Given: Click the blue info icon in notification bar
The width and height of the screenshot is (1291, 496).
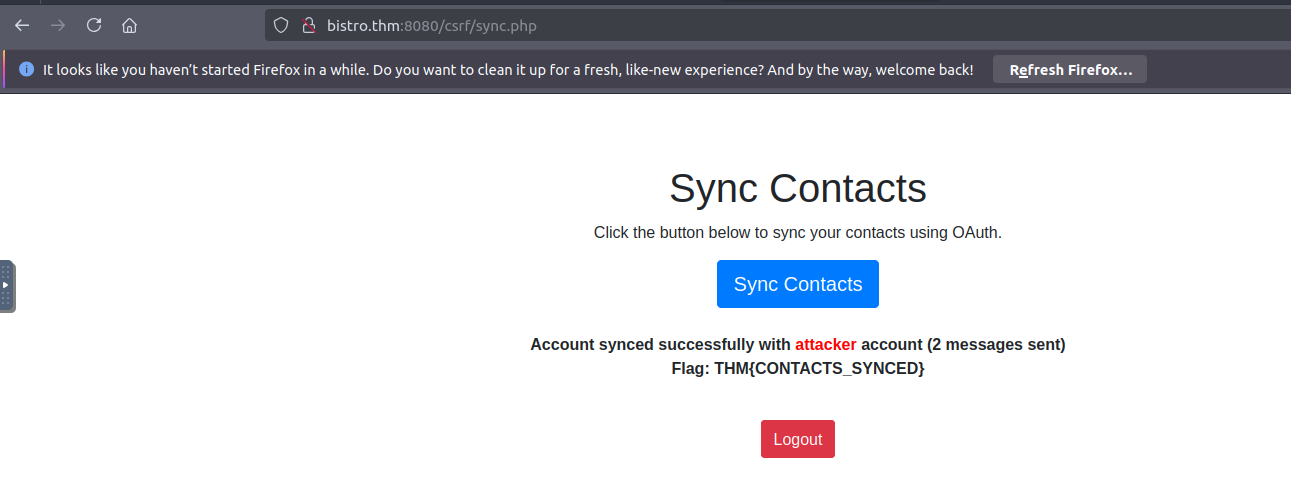Looking at the screenshot, I should coord(26,70).
